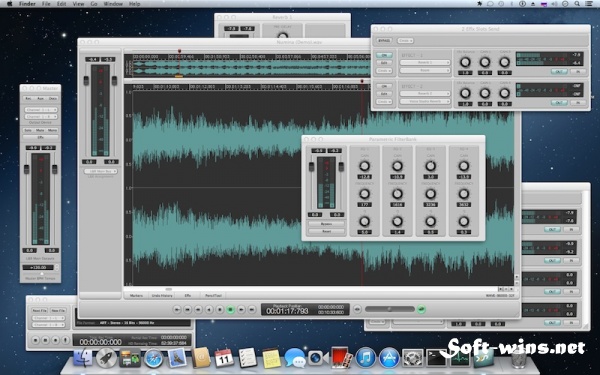Open the Undo History tab
The image size is (600, 375).
[x=162, y=295]
